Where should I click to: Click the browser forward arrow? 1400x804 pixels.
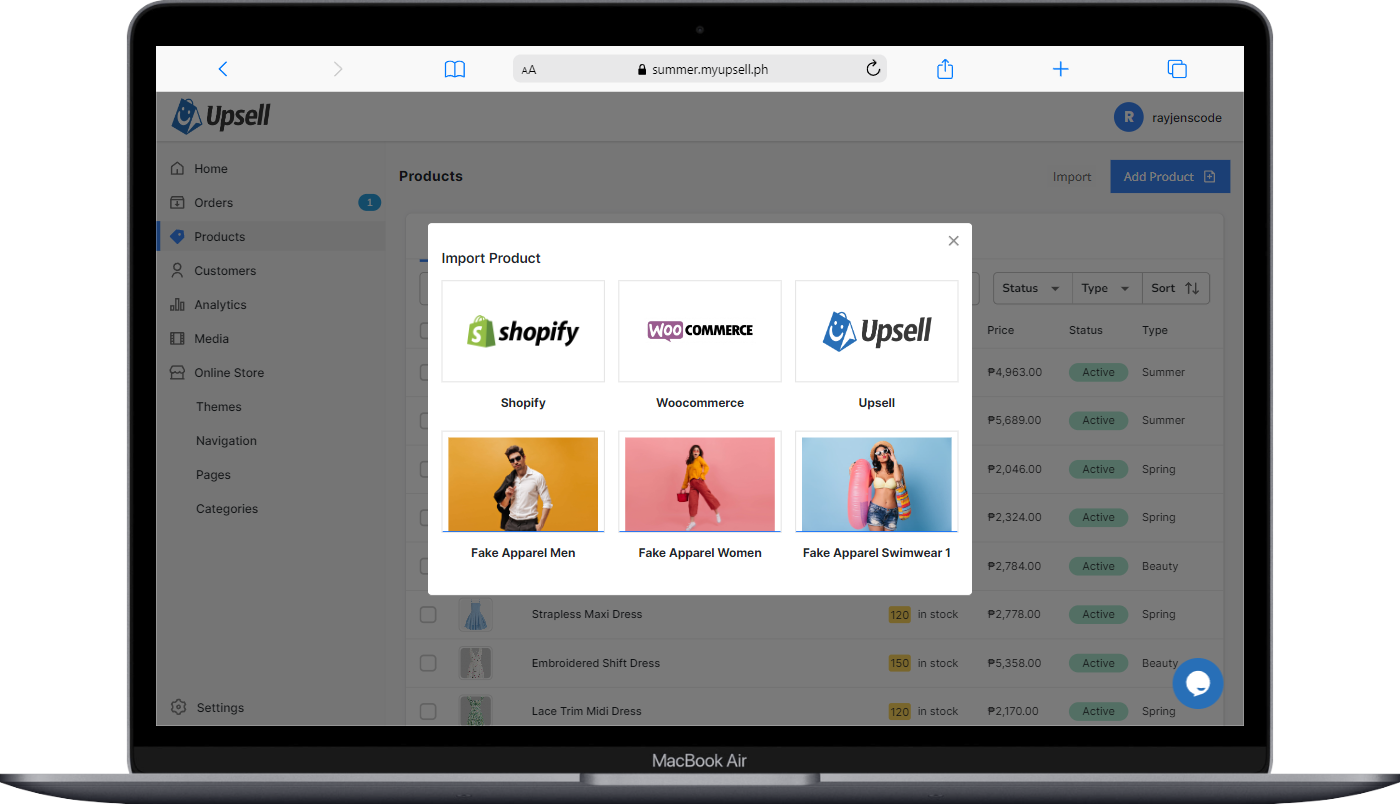pos(338,69)
